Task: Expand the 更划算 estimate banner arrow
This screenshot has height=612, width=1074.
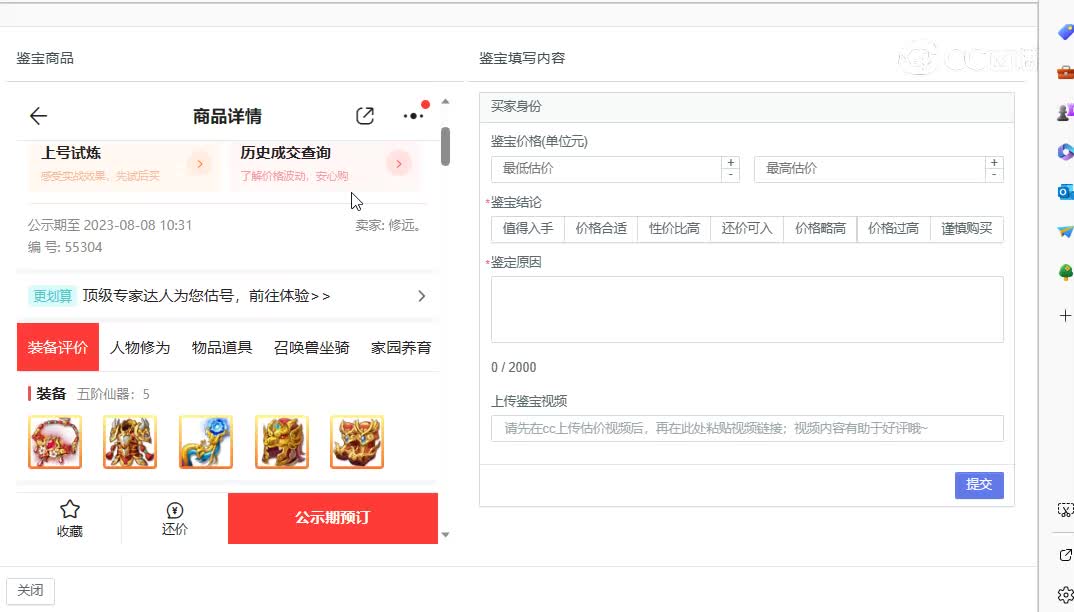Action: (x=421, y=296)
